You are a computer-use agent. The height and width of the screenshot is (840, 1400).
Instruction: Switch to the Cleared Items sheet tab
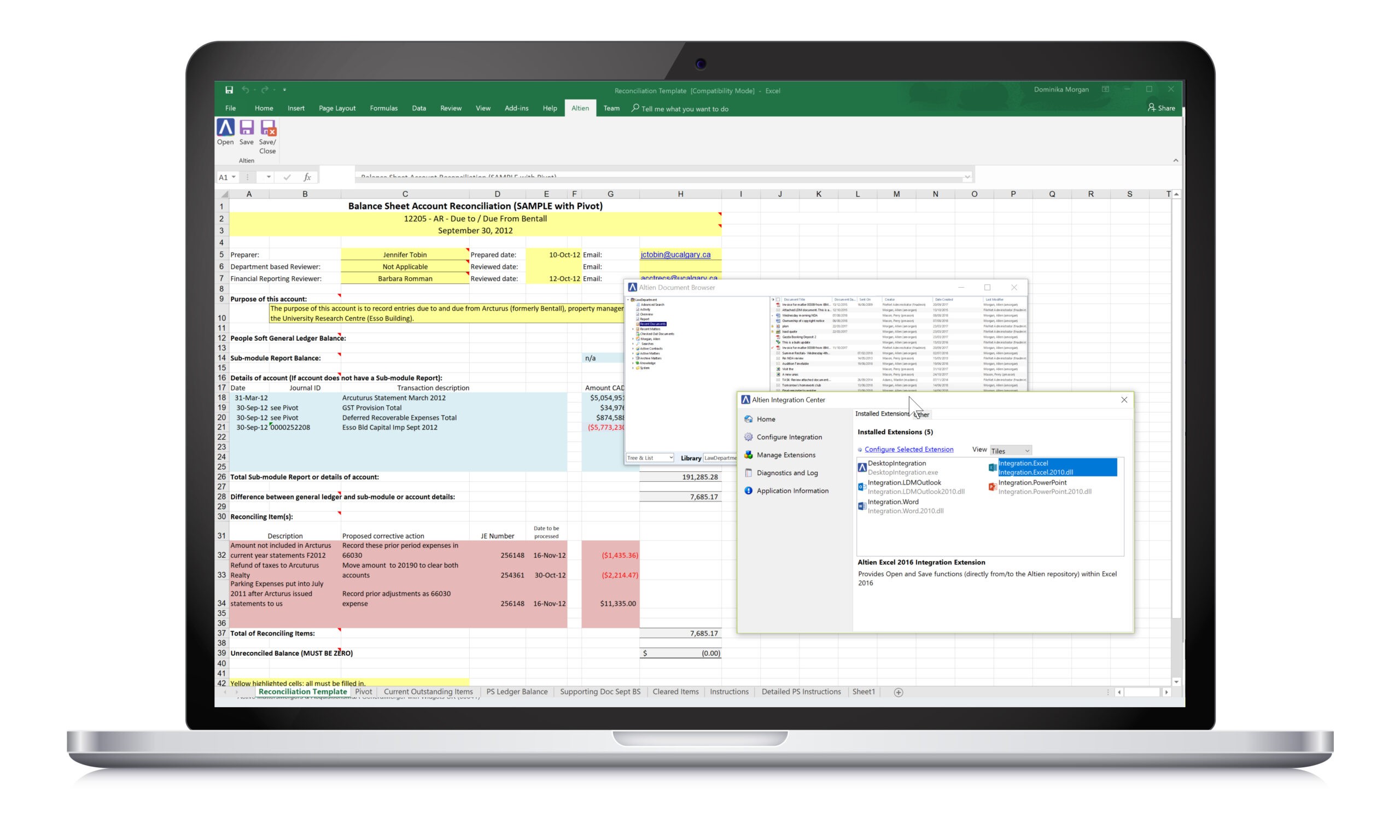point(675,691)
